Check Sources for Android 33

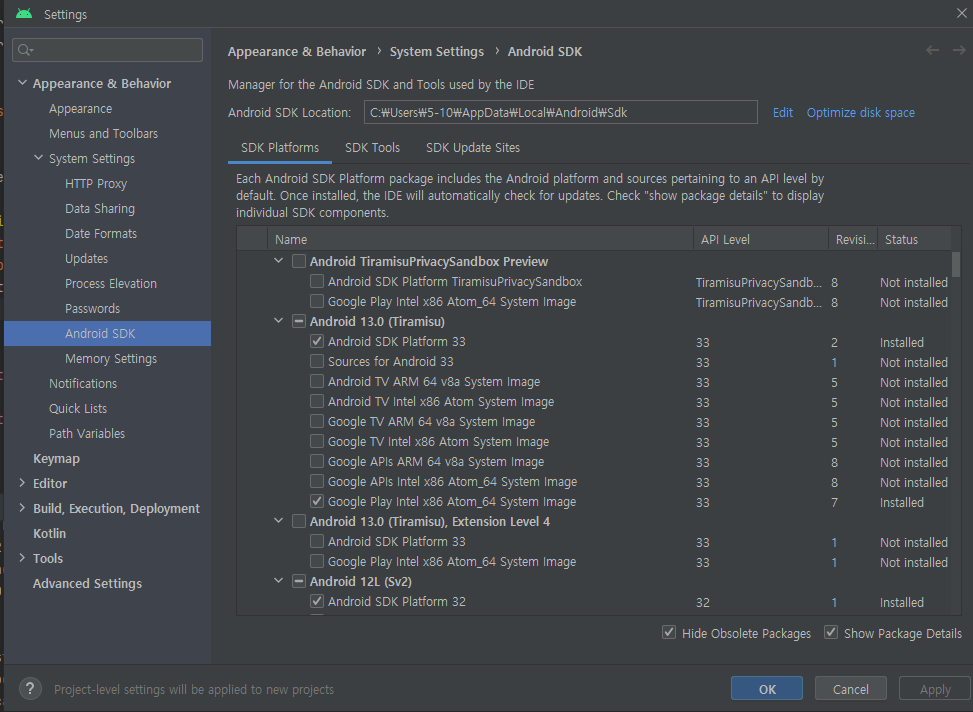coord(316,361)
